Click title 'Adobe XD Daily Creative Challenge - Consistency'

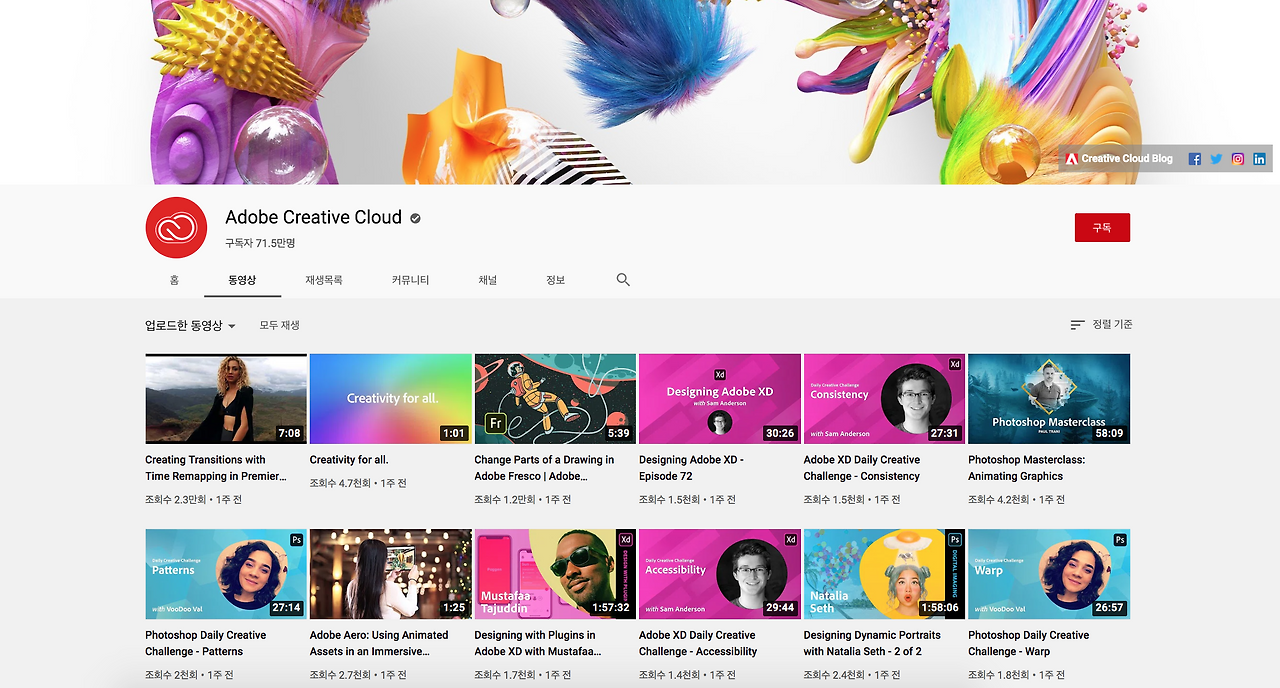tap(862, 468)
